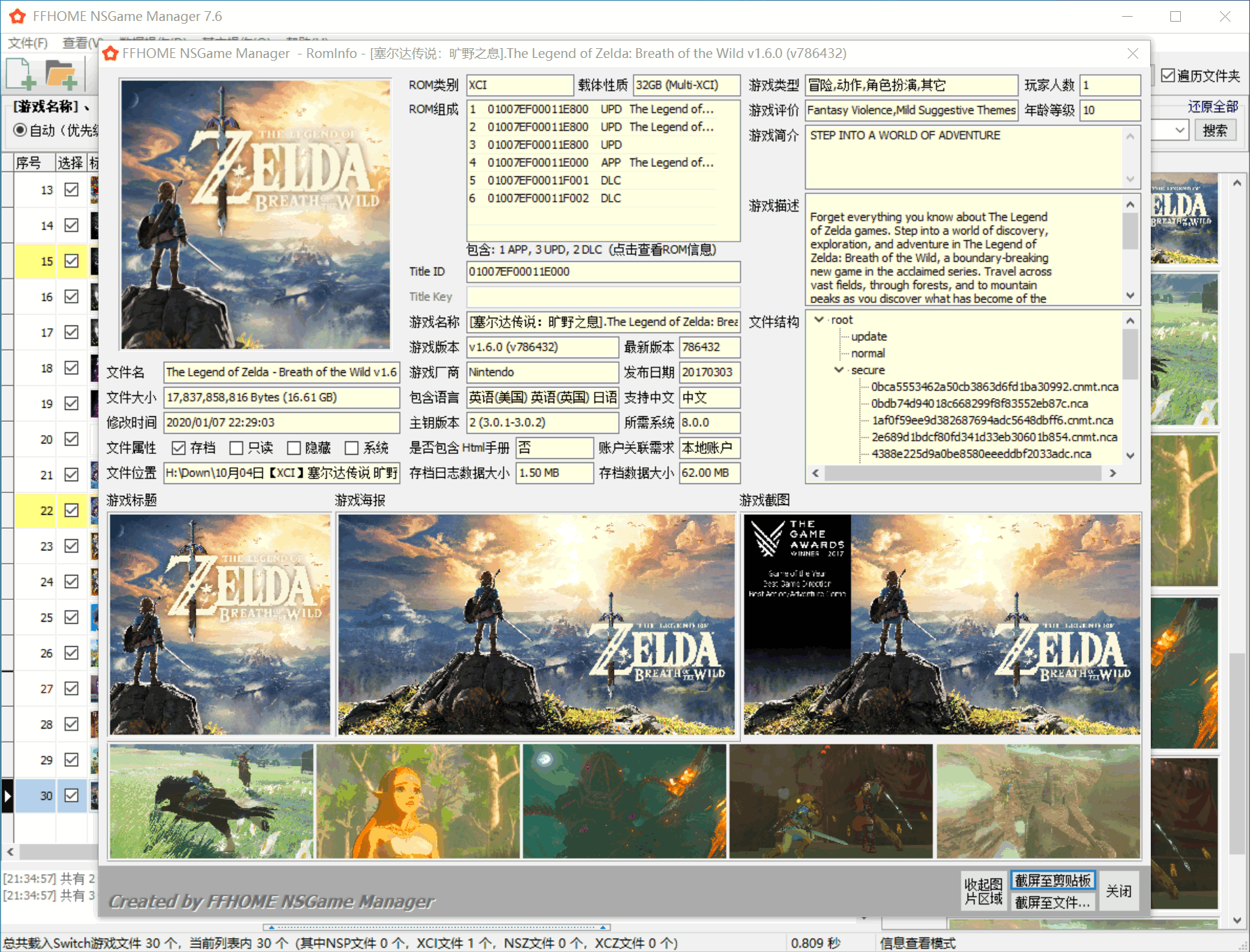Click the Link sword combat screenshot thumbnail

click(831, 801)
